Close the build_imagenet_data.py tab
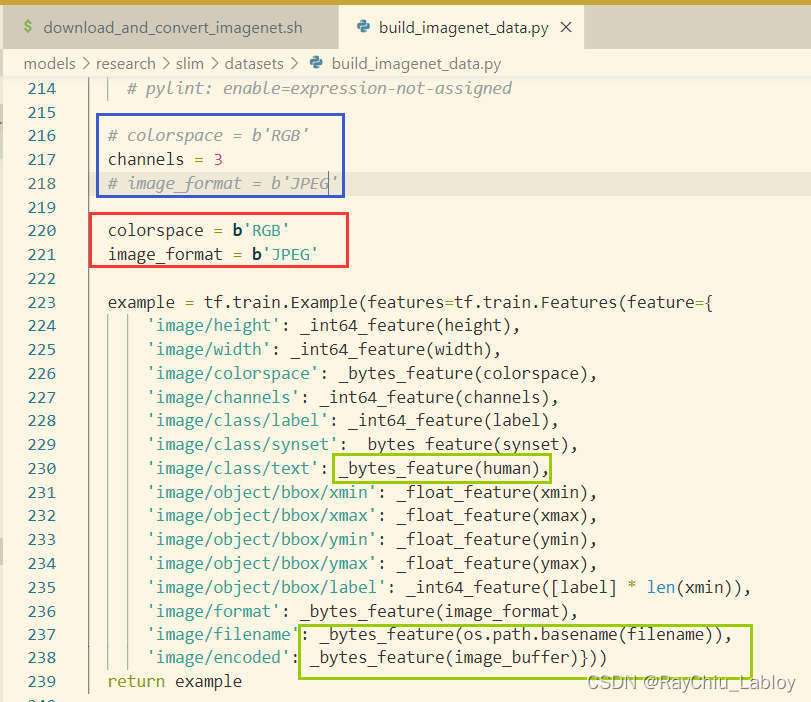Image resolution: width=811 pixels, height=702 pixels. [566, 27]
